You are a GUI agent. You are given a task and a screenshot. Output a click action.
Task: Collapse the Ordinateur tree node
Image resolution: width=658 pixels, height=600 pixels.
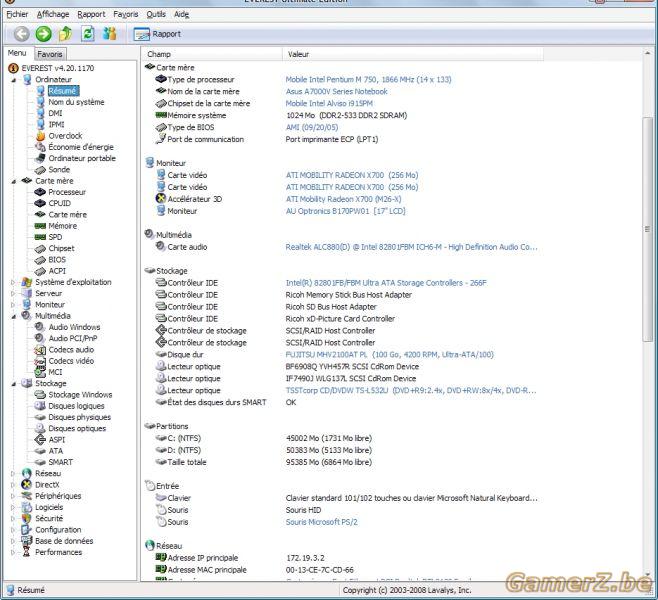point(13,80)
